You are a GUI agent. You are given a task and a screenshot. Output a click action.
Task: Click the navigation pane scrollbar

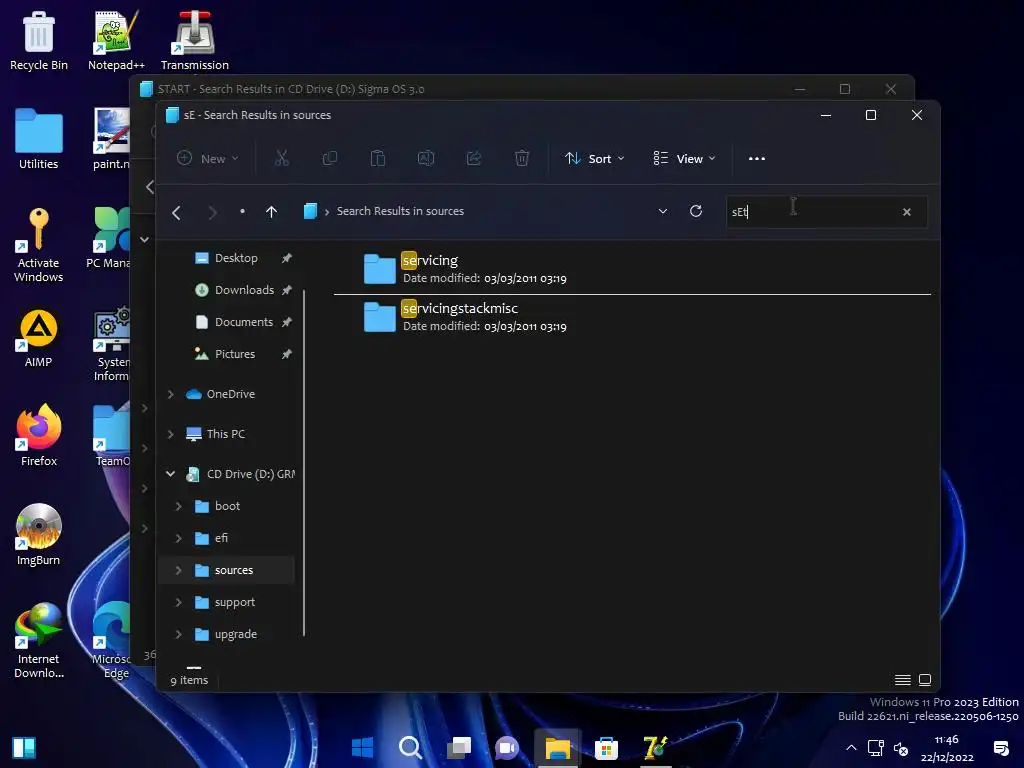coord(304,462)
